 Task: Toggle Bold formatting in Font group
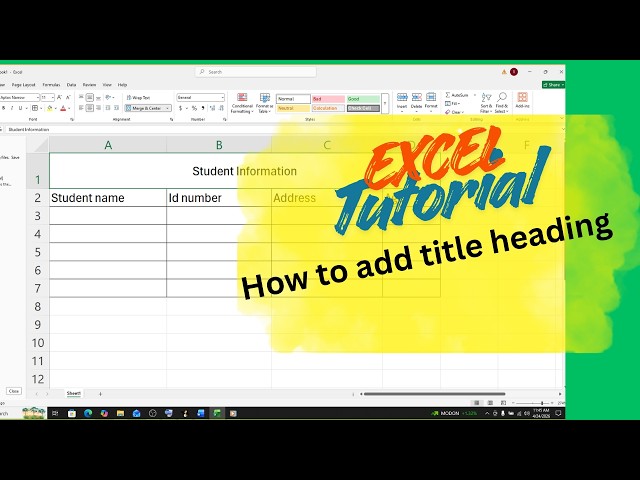point(4,108)
